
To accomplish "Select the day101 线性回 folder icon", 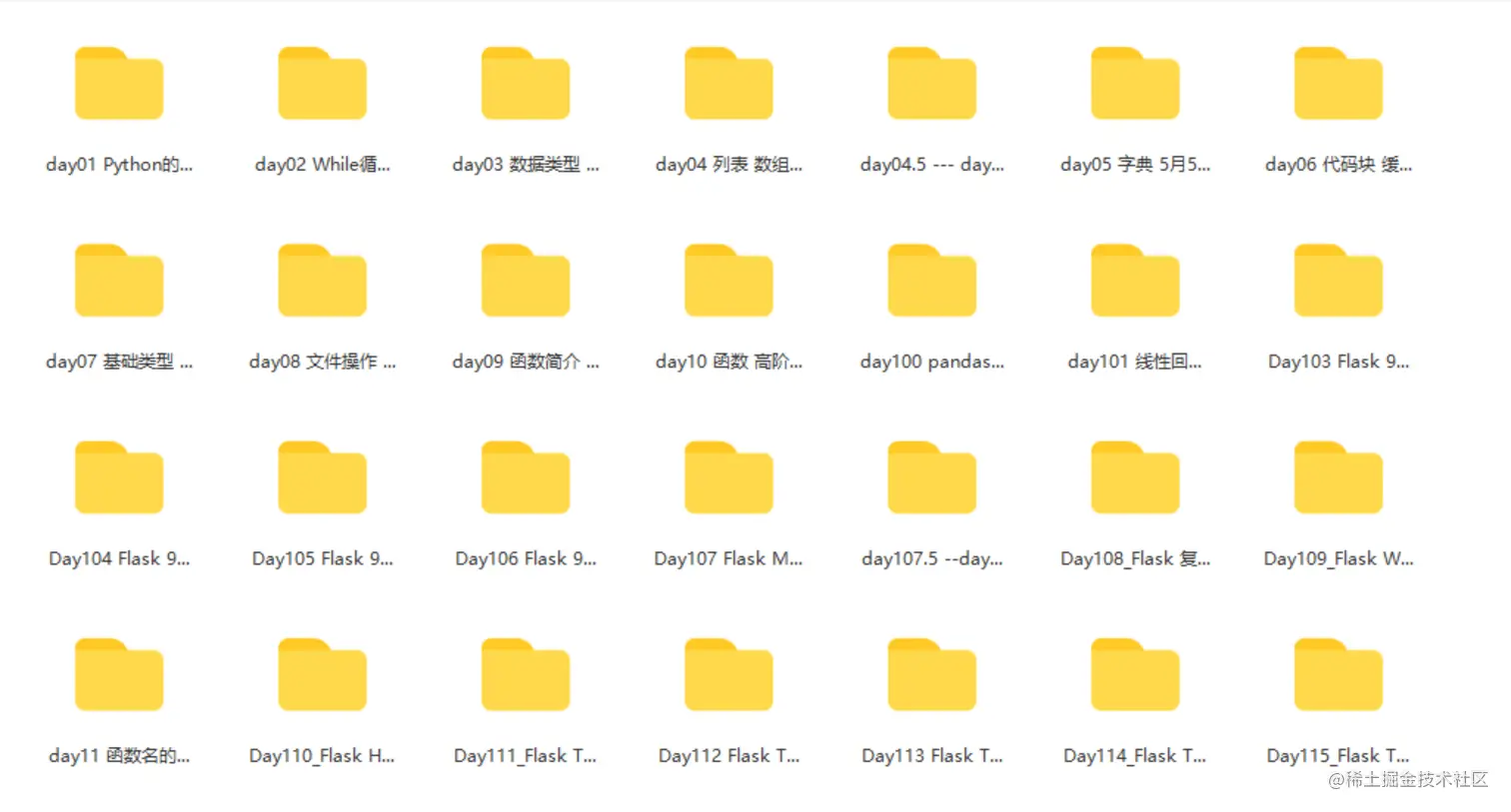I will [x=1135, y=280].
